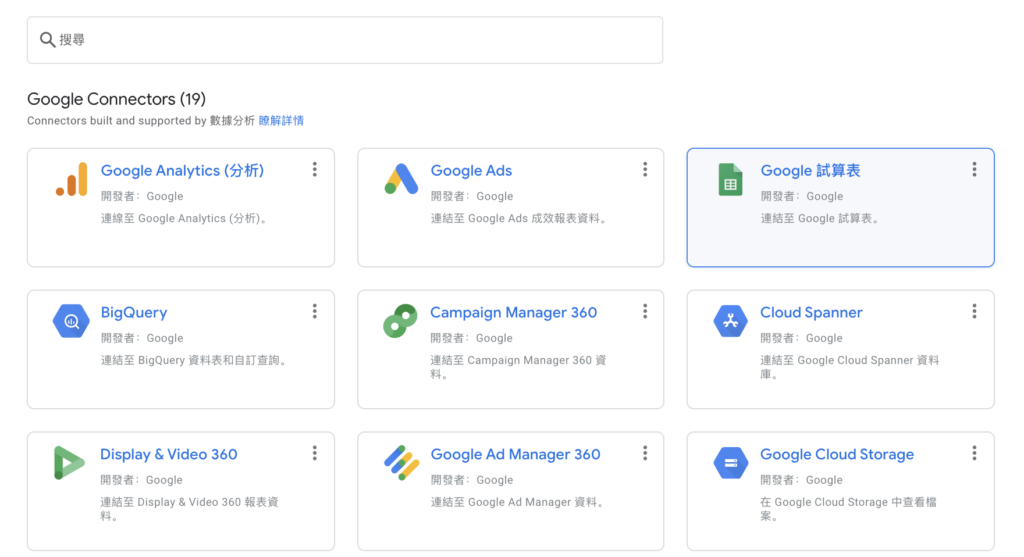This screenshot has height=557, width=1024.
Task: Click the Display & Video 360 play icon
Action: 69,462
